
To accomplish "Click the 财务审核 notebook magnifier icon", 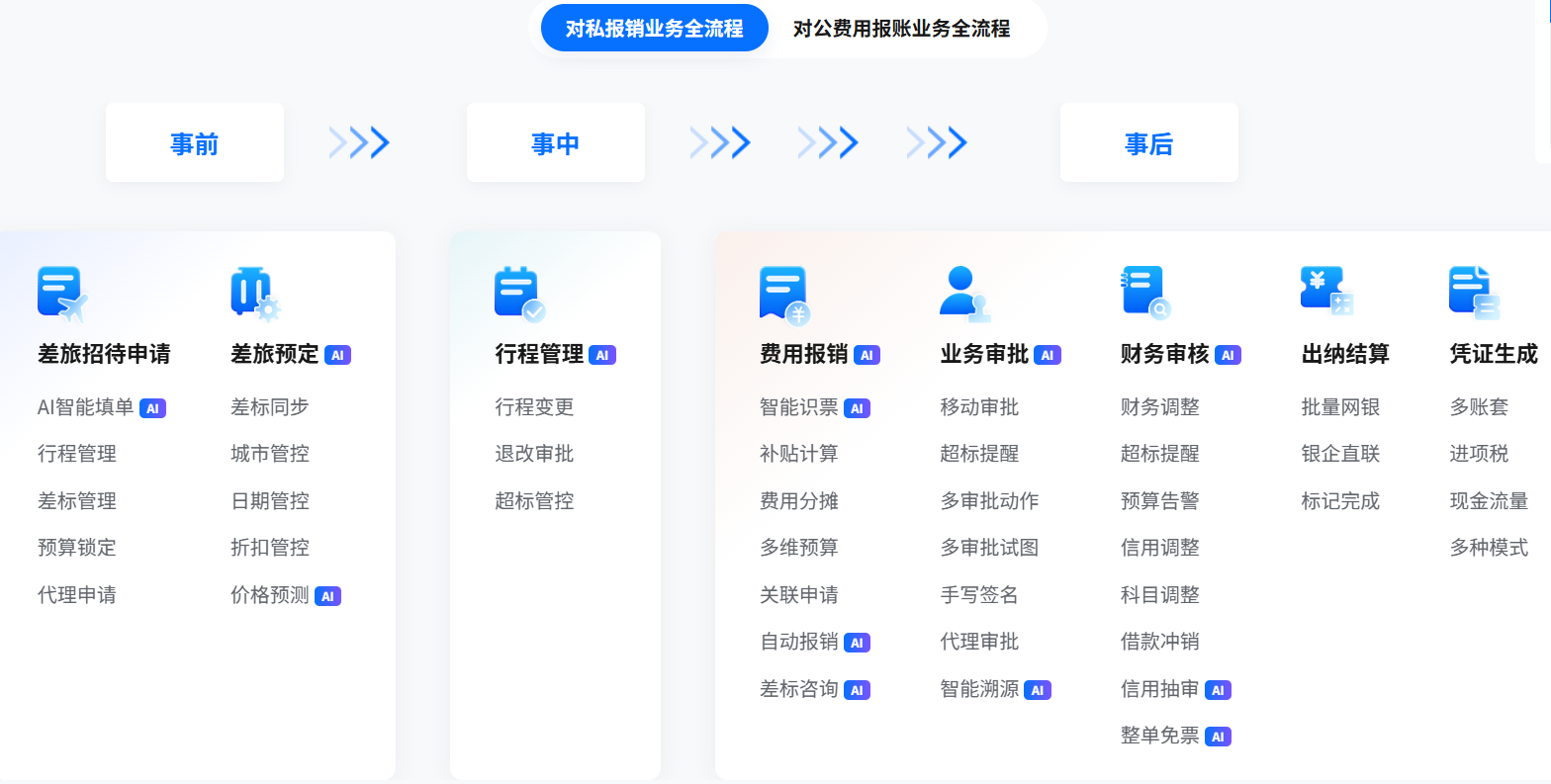I will point(1146,294).
